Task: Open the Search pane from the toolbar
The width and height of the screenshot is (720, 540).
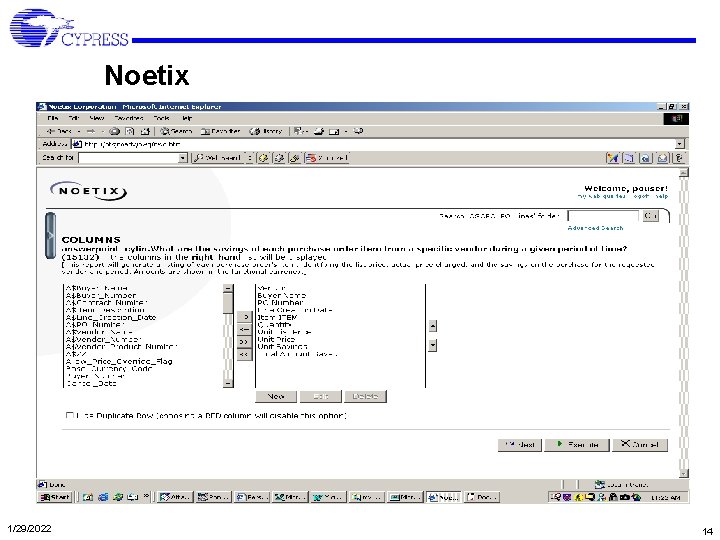Action: [176, 131]
